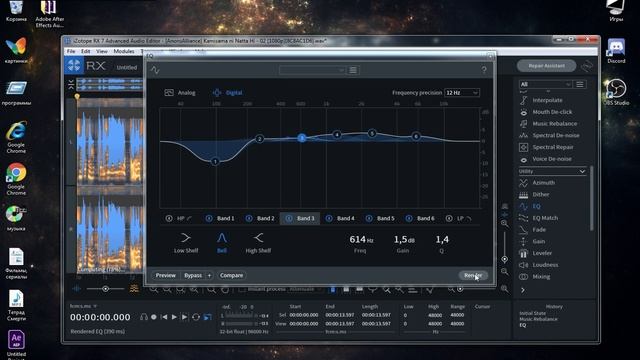
Task: Toggle loop playback in transport
Action: [196, 317]
